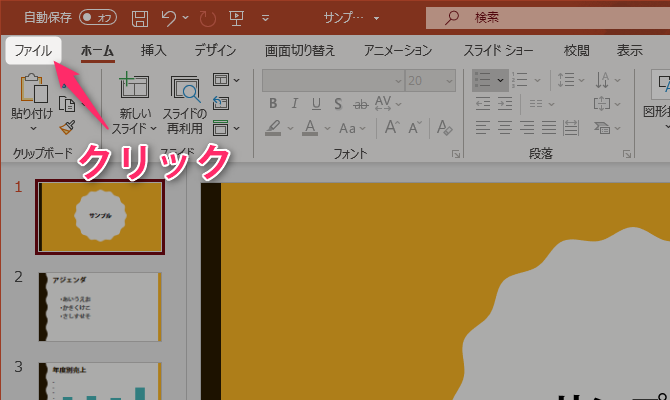Align text left in paragraph group

point(483,128)
